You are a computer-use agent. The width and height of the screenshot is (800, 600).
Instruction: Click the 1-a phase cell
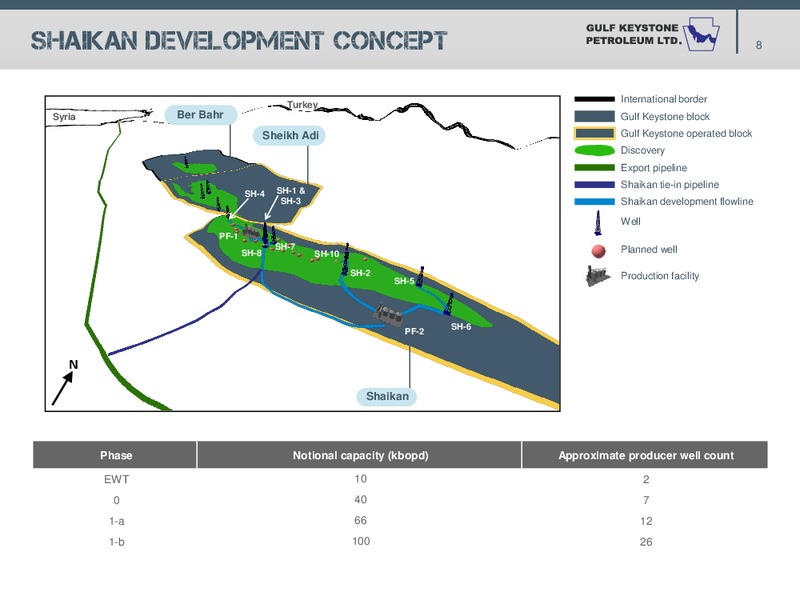[116, 521]
